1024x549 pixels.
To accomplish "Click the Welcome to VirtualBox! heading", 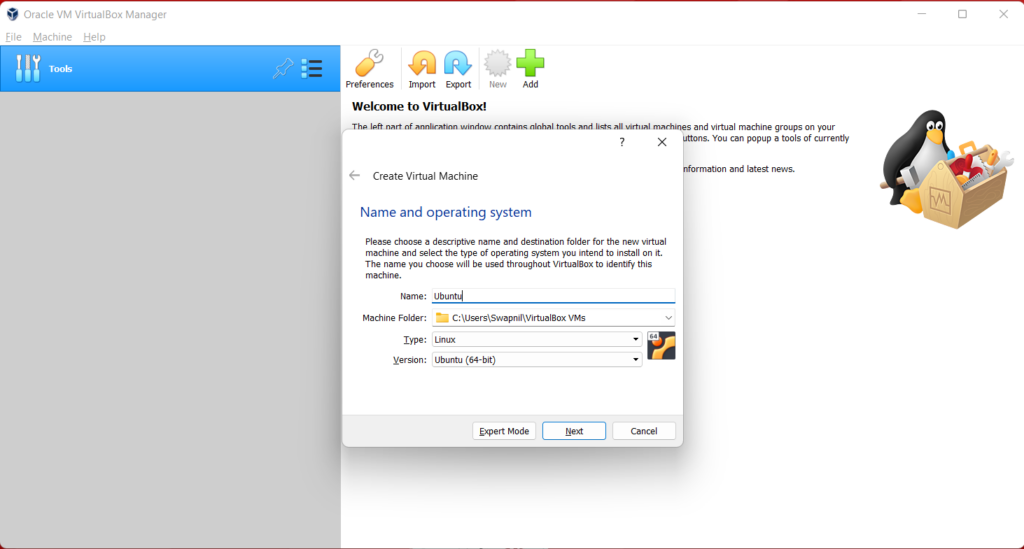I will point(419,106).
